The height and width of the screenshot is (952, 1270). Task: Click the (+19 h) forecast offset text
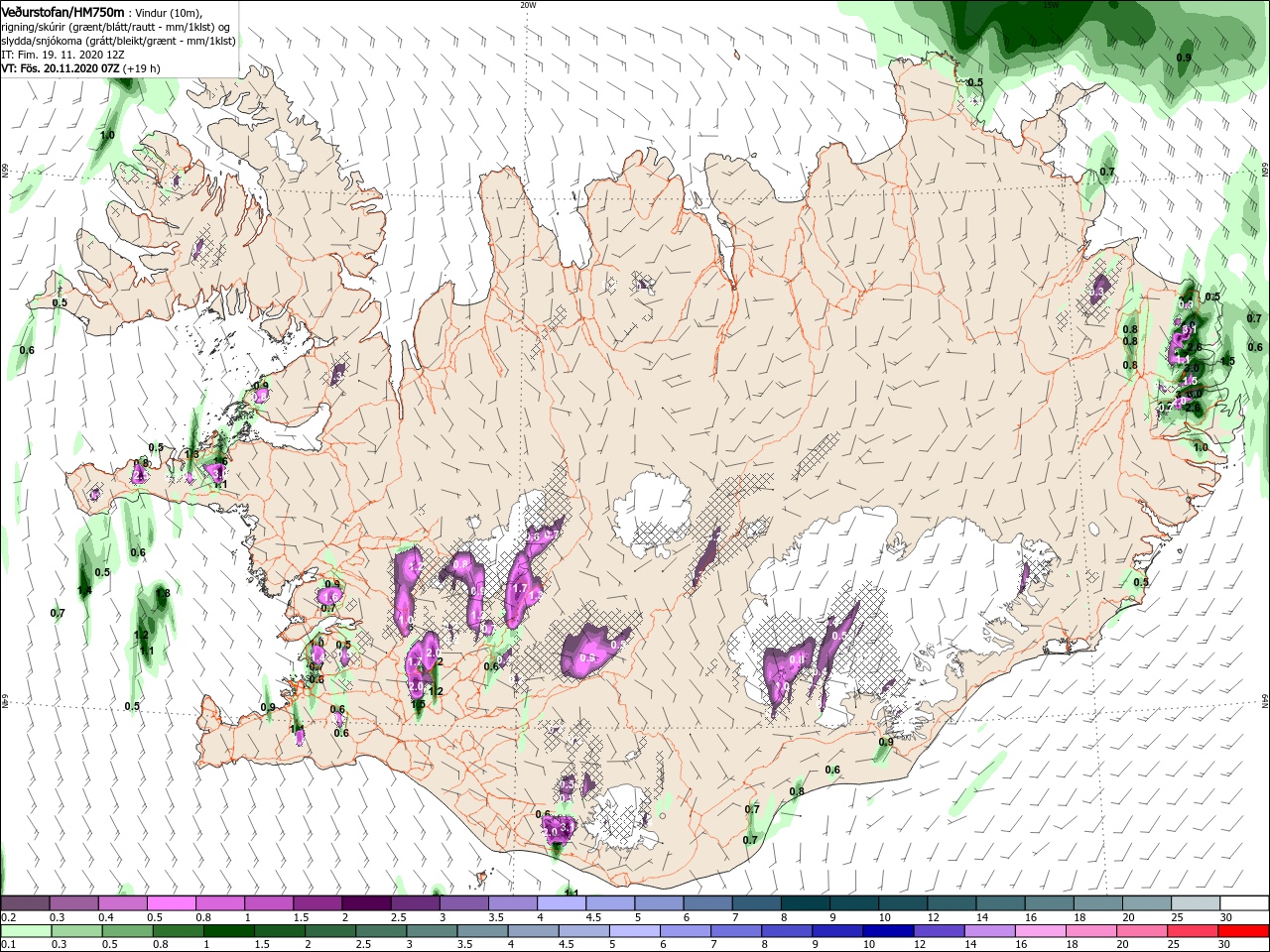tap(141, 68)
